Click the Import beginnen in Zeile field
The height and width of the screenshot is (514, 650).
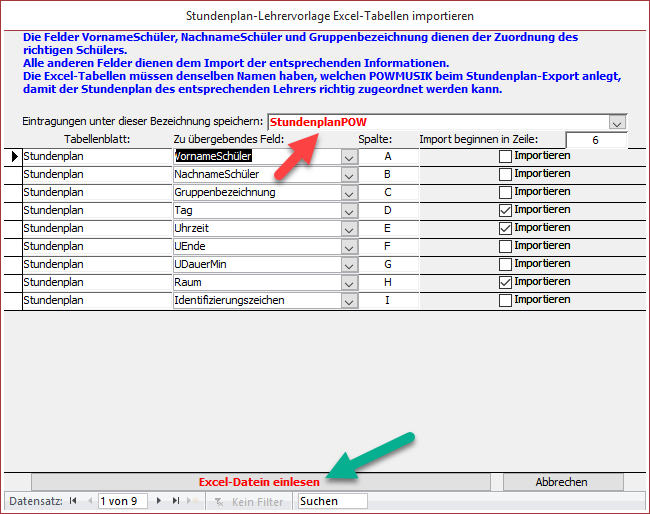(595, 140)
